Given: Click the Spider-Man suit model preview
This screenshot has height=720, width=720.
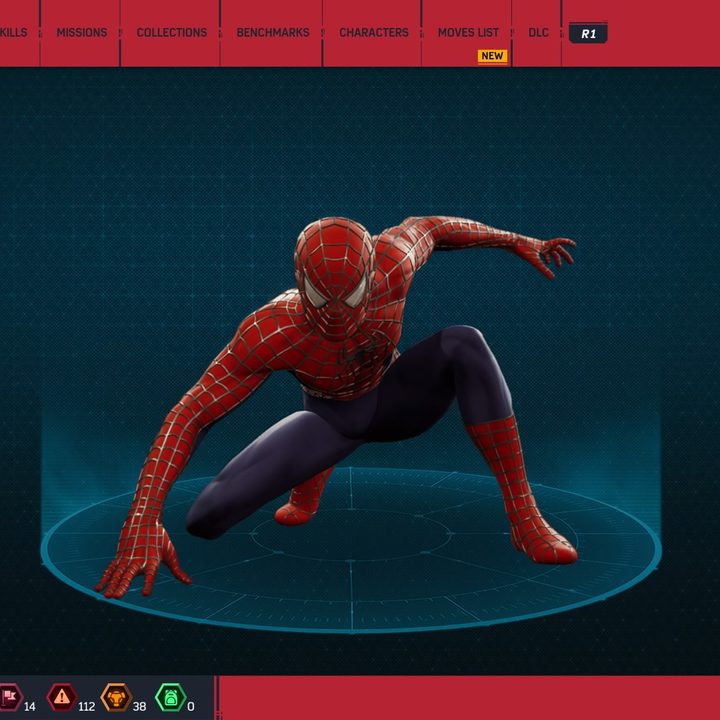Looking at the screenshot, I should 337,407.
